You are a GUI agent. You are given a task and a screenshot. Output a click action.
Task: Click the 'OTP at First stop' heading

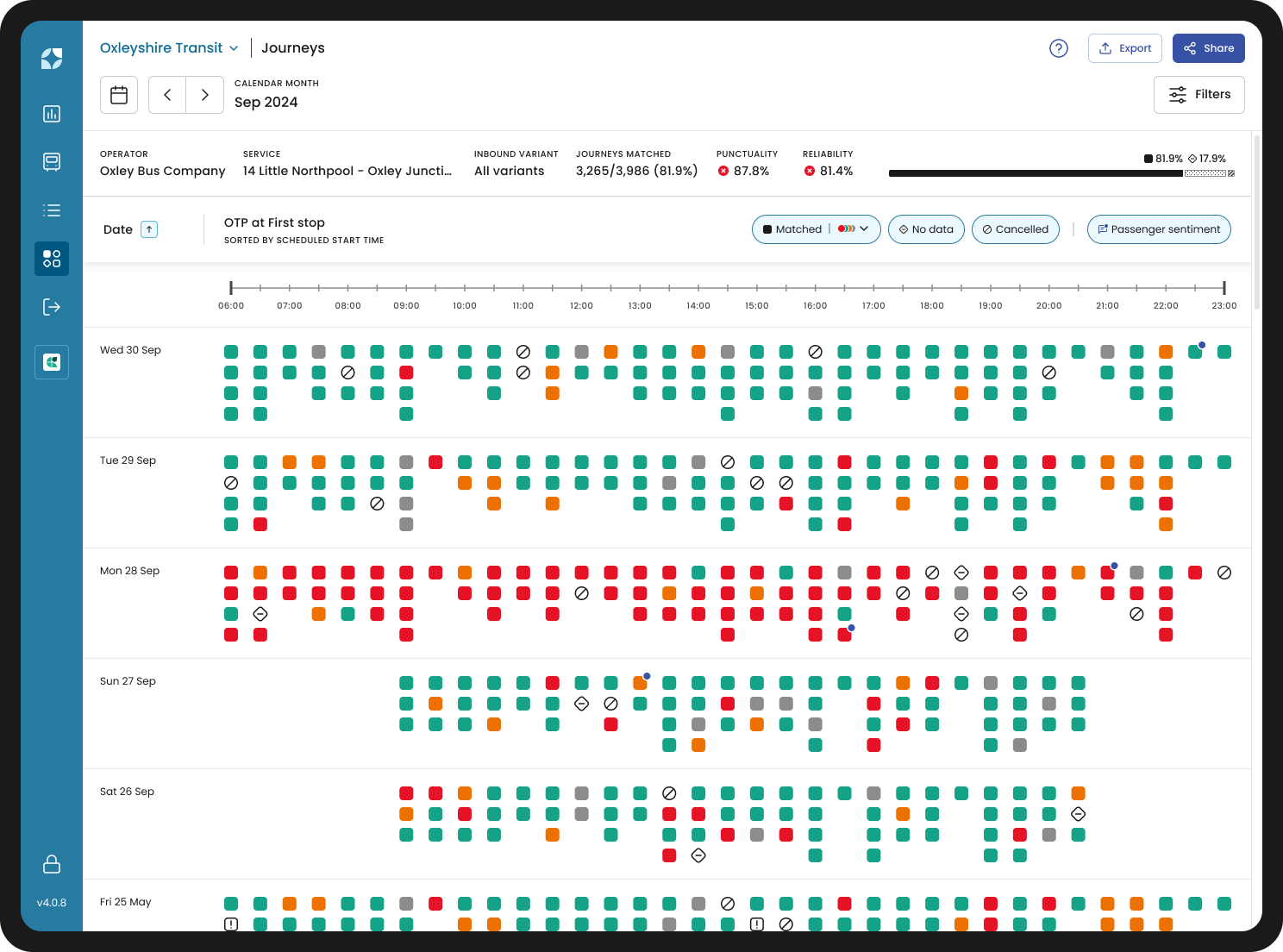[274, 222]
